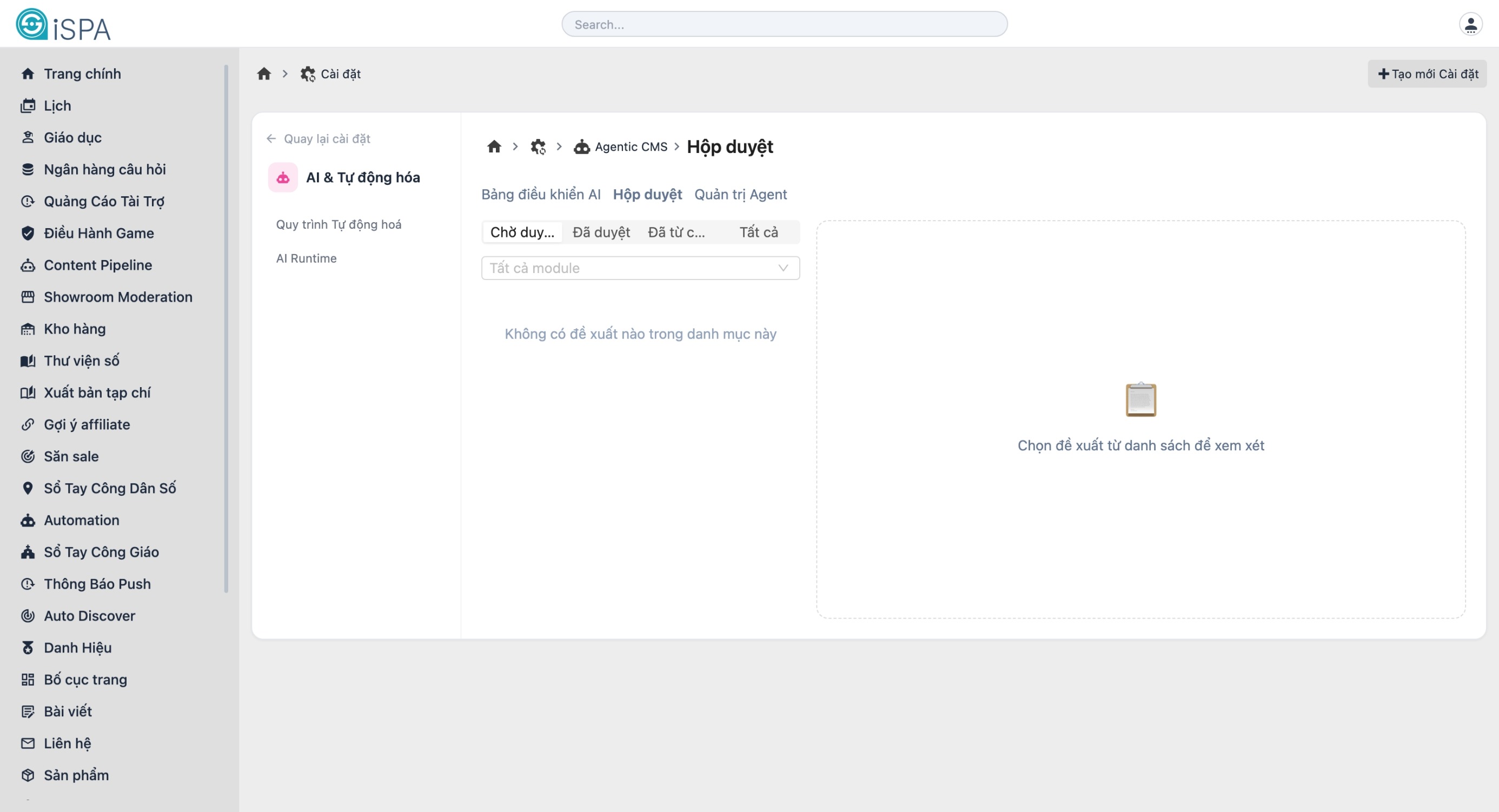Image resolution: width=1499 pixels, height=812 pixels.
Task: Switch to the Quản trị Agent tab
Action: [x=740, y=194]
